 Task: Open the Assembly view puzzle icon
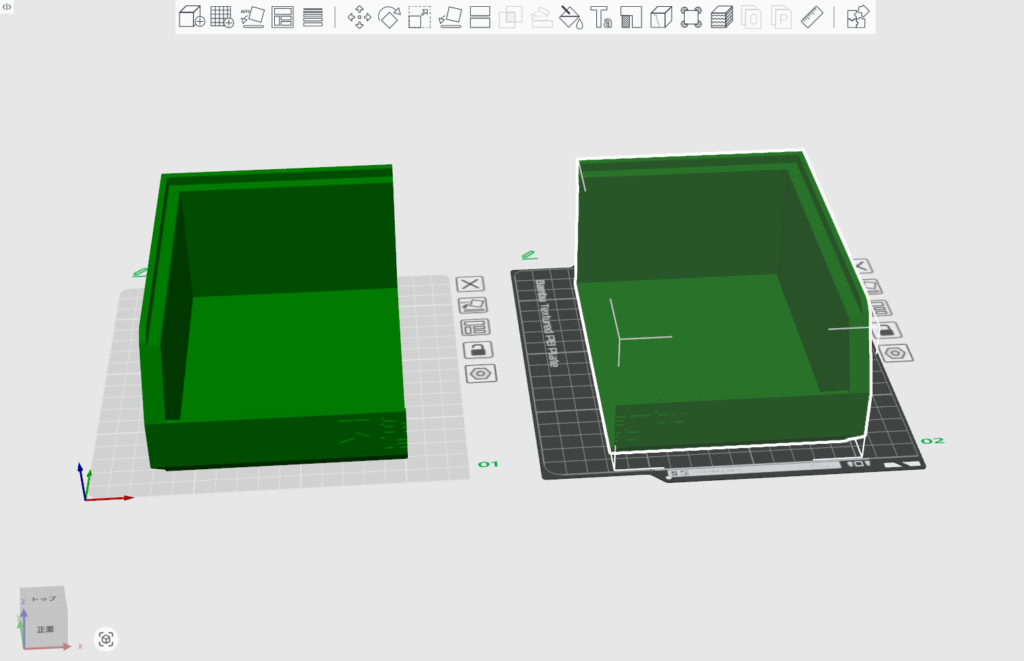[857, 17]
